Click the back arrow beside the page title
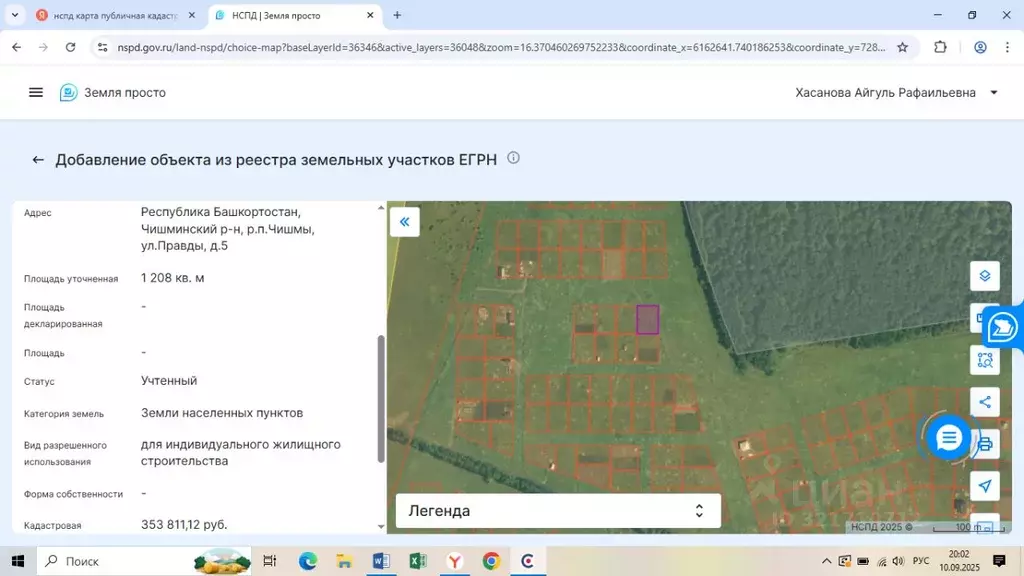The width and height of the screenshot is (1024, 576). 38,160
